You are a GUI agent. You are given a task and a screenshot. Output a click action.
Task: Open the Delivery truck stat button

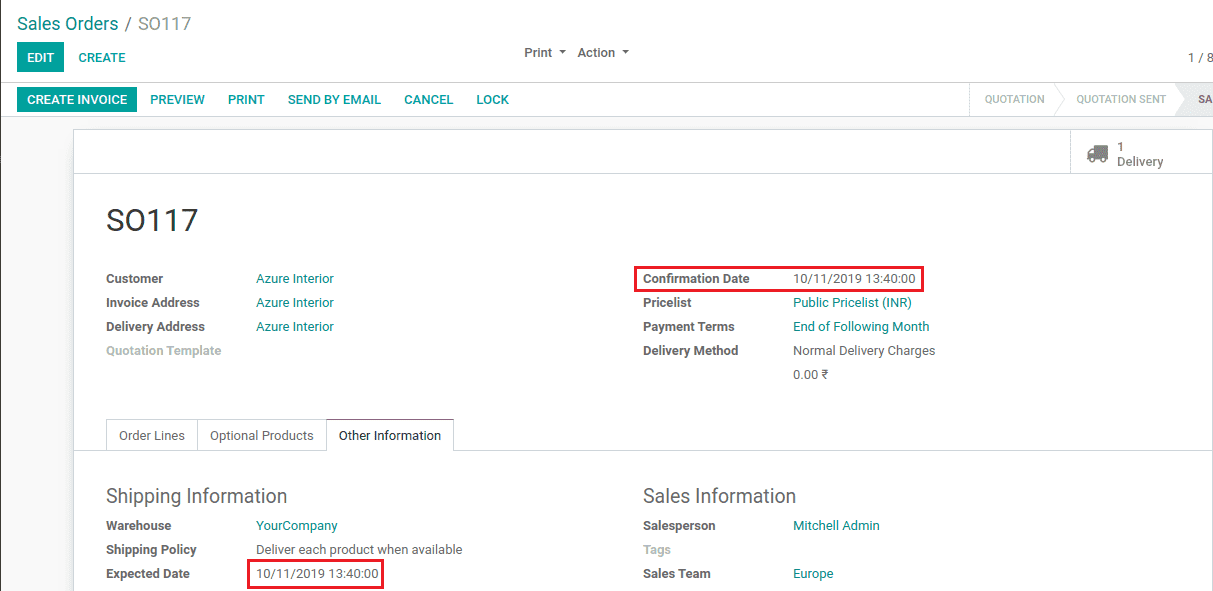(1141, 153)
